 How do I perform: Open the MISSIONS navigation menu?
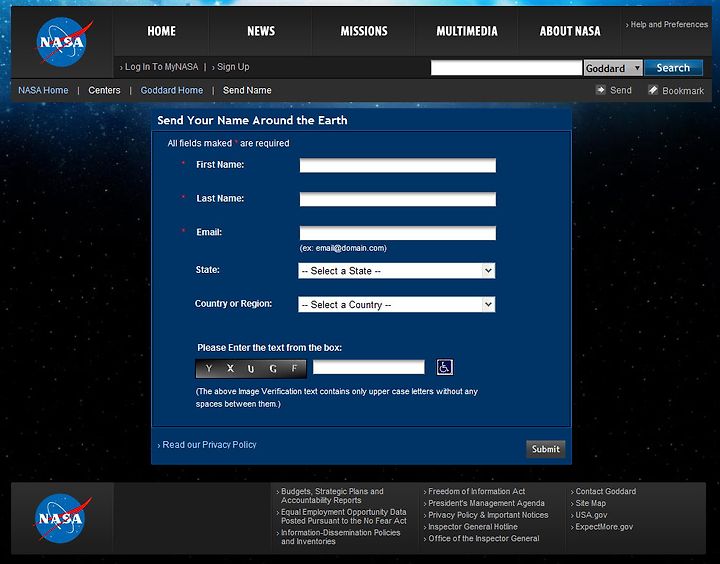click(364, 31)
